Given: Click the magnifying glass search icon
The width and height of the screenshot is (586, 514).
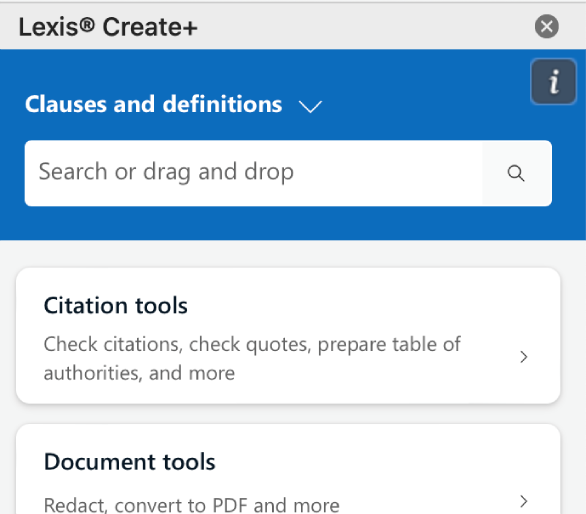Looking at the screenshot, I should 516,173.
